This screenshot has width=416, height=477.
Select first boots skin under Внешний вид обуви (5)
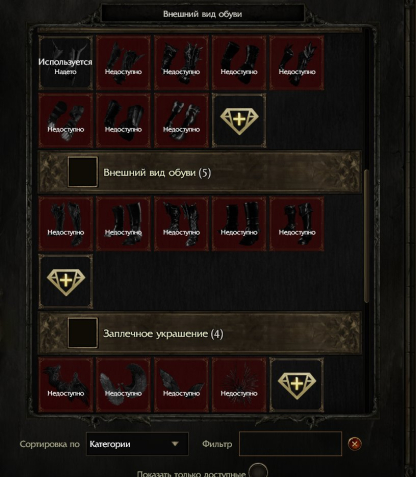(x=66, y=224)
